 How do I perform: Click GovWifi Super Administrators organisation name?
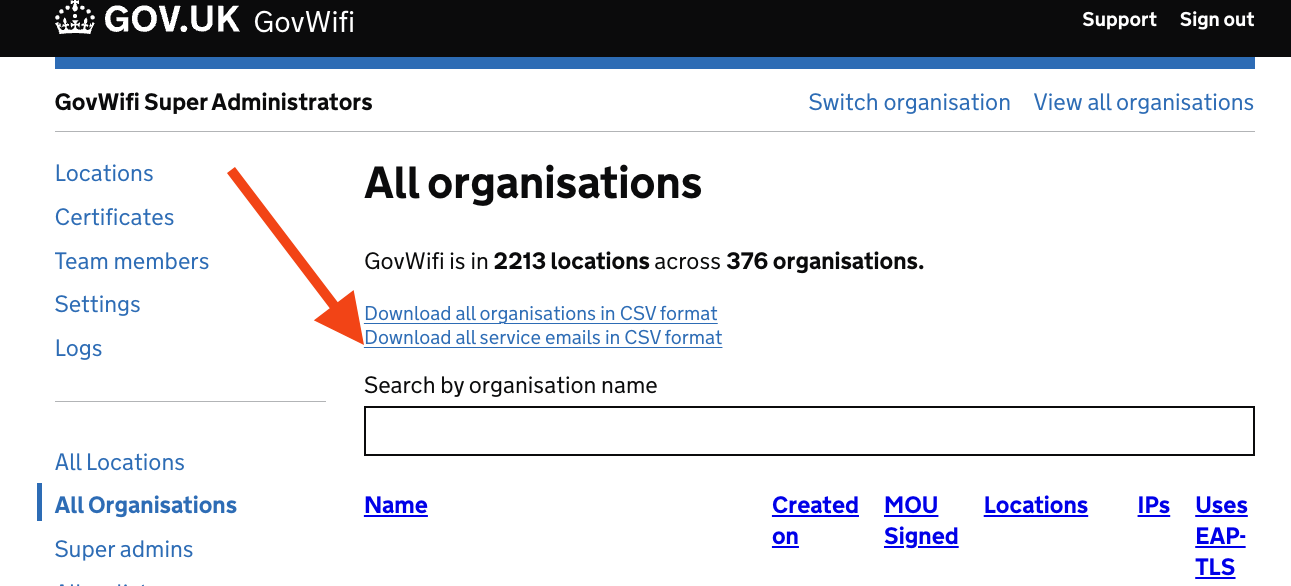tap(214, 102)
